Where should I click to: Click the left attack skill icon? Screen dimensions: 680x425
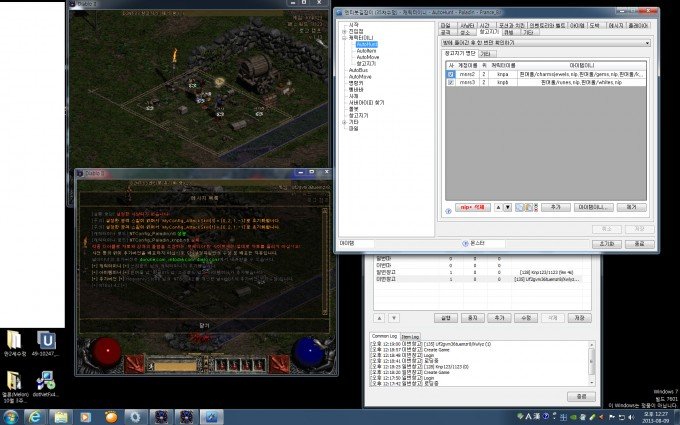coord(134,364)
